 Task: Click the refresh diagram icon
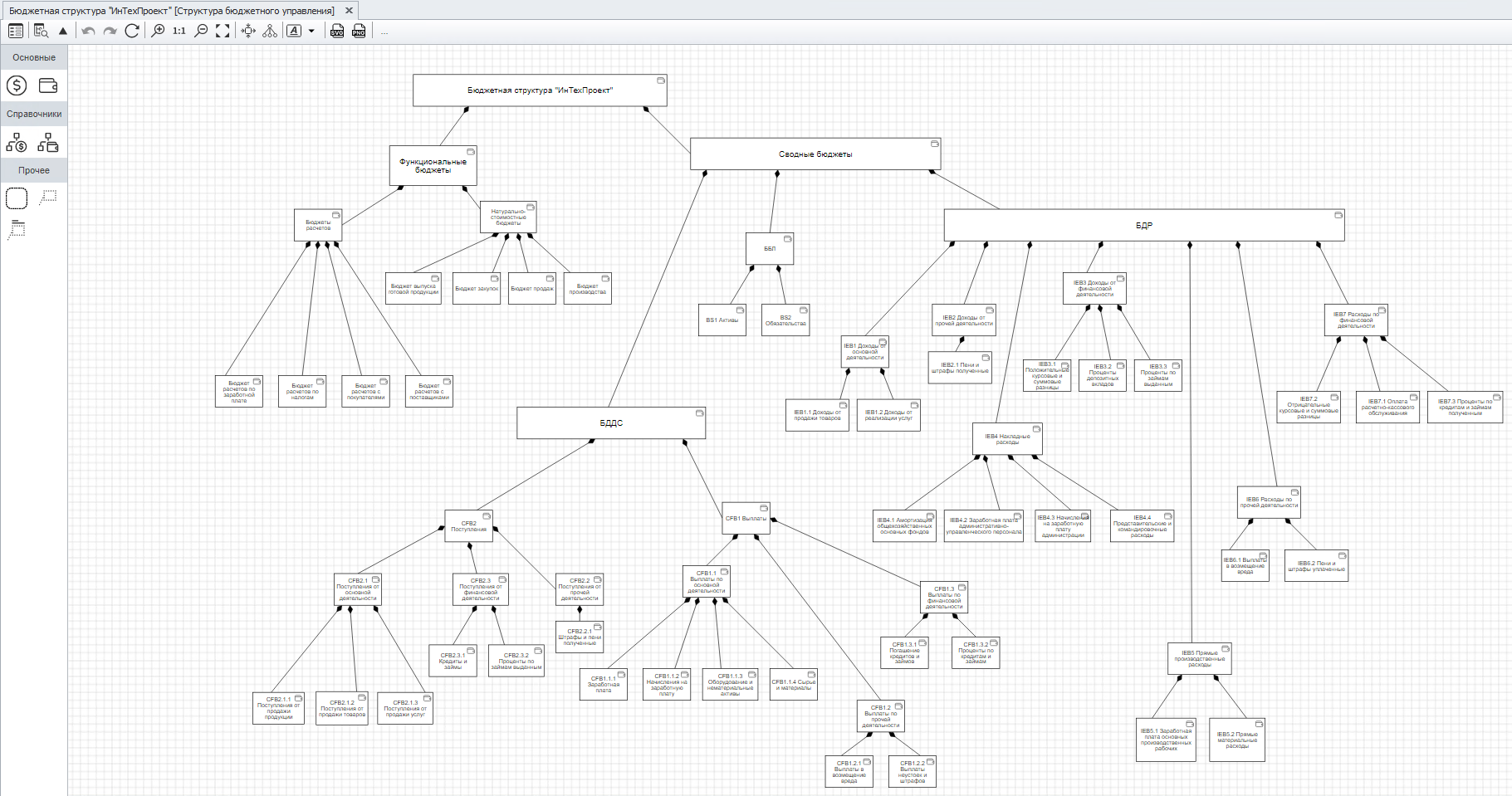(x=132, y=31)
